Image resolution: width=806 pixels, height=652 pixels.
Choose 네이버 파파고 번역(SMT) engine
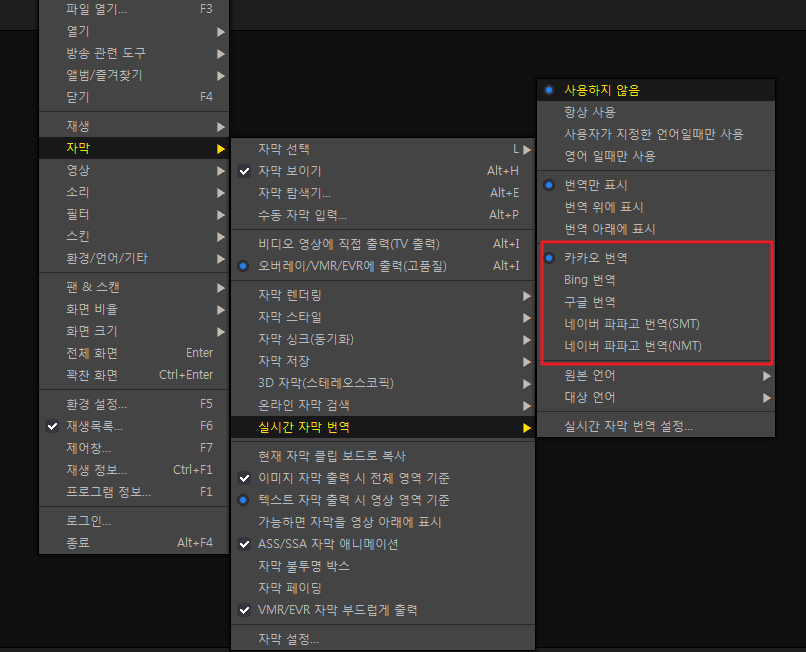pyautogui.click(x=656, y=324)
